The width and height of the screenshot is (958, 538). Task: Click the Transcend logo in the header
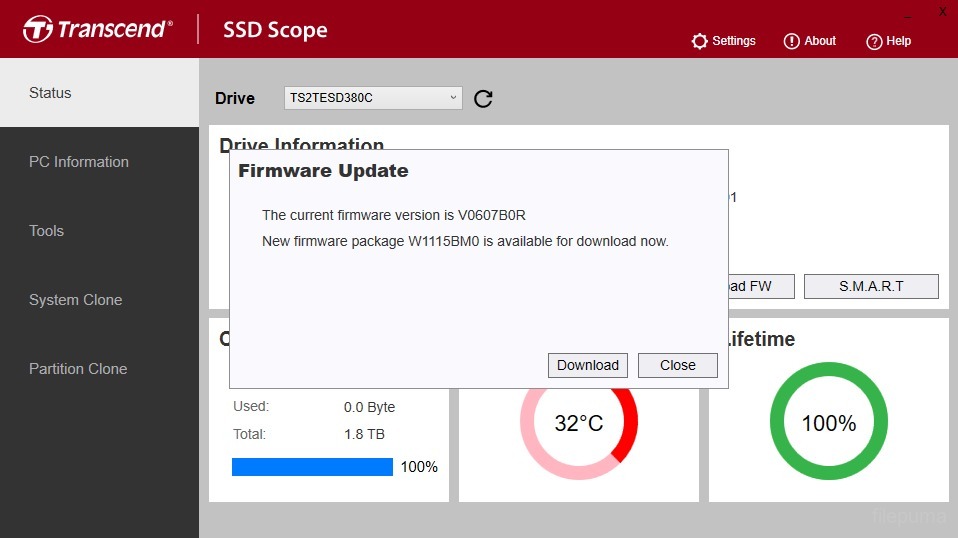(98, 29)
